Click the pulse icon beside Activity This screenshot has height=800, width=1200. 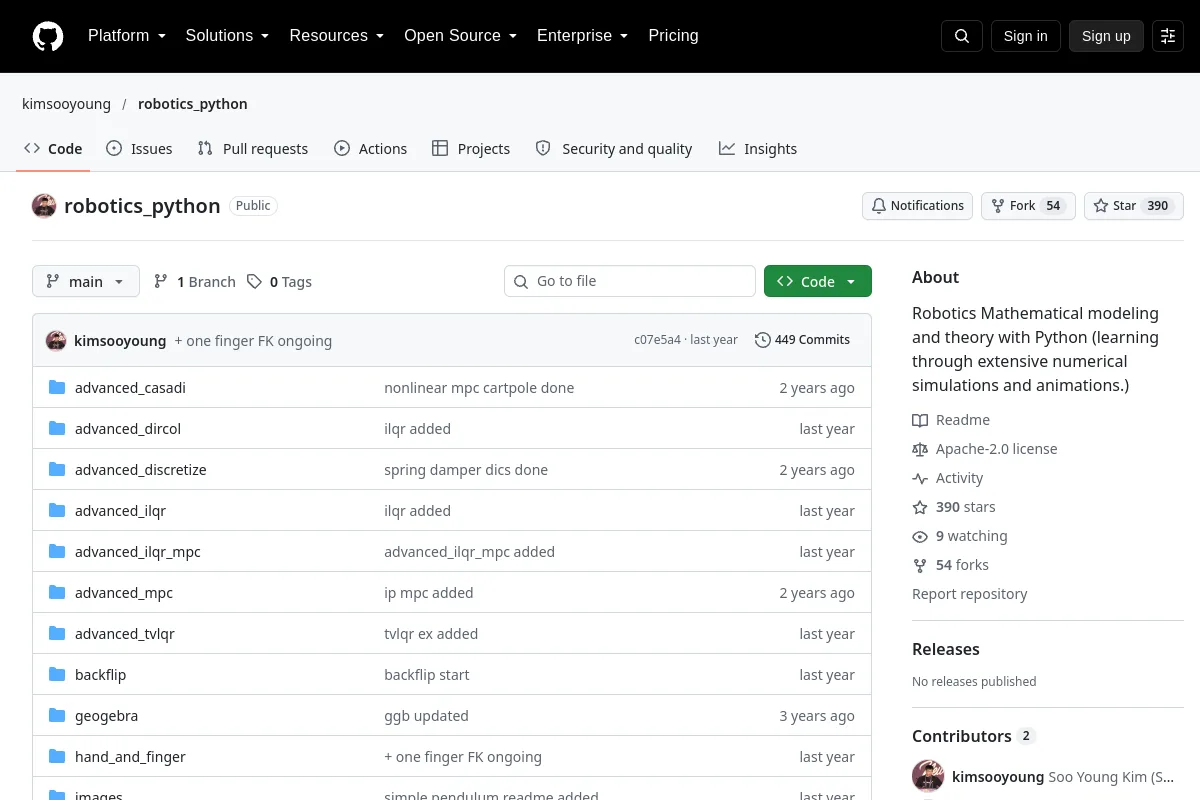tap(920, 478)
